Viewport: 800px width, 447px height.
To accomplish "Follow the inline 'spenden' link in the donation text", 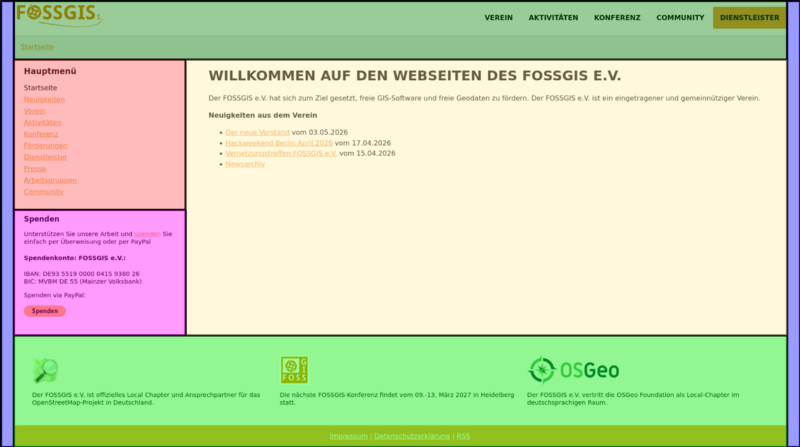I will (147, 234).
